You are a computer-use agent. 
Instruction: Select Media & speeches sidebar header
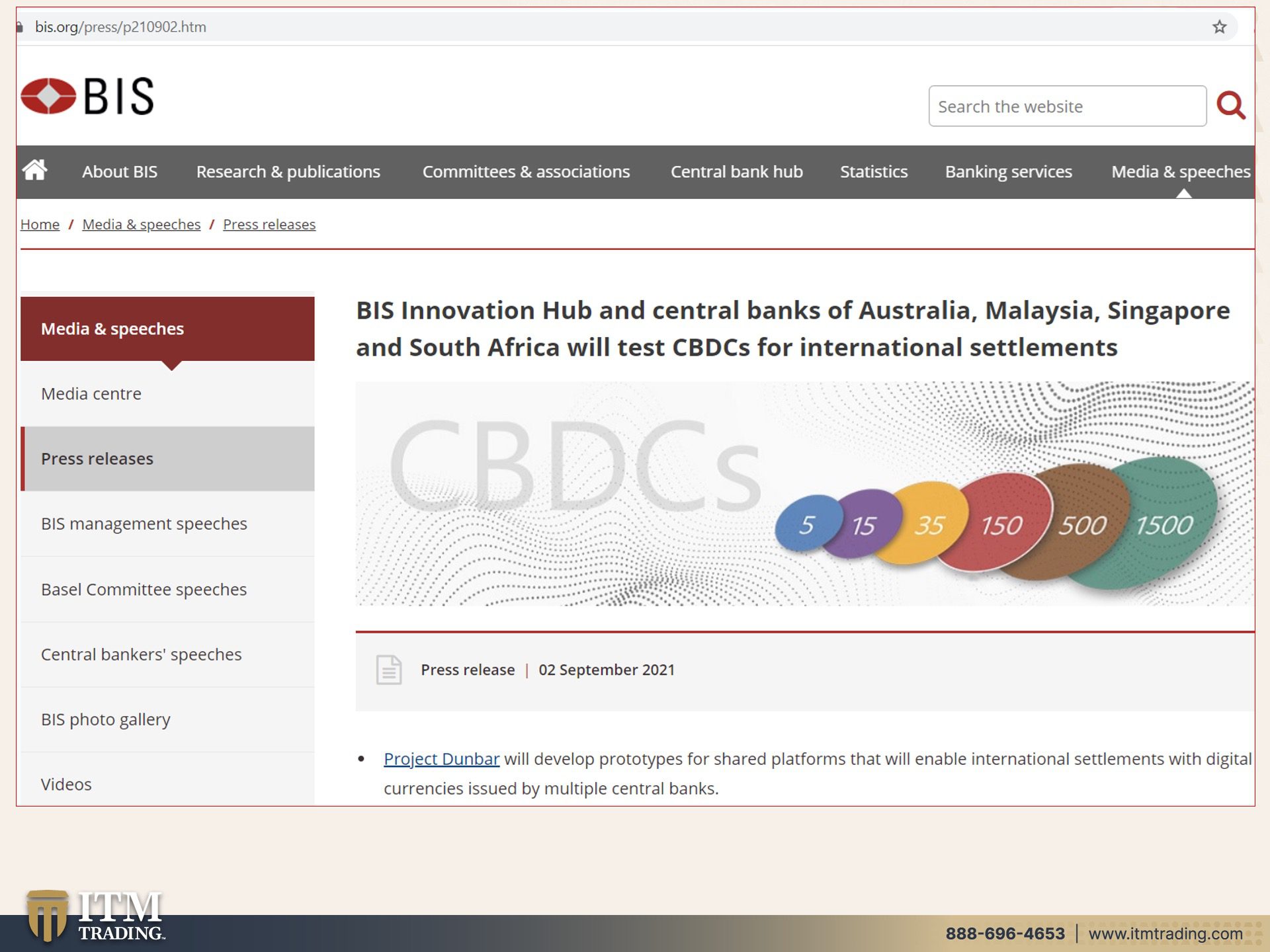167,329
